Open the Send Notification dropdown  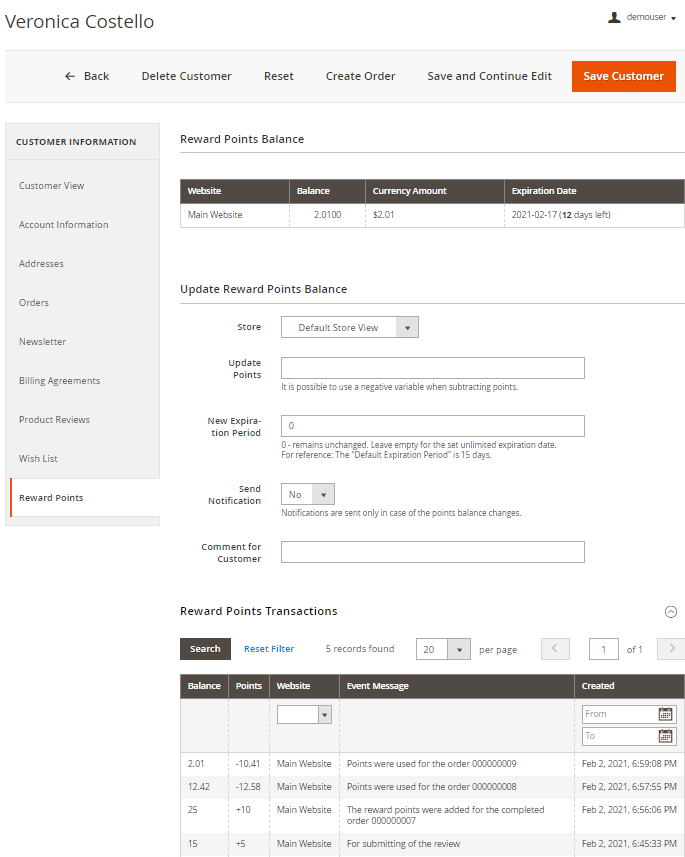[308, 494]
